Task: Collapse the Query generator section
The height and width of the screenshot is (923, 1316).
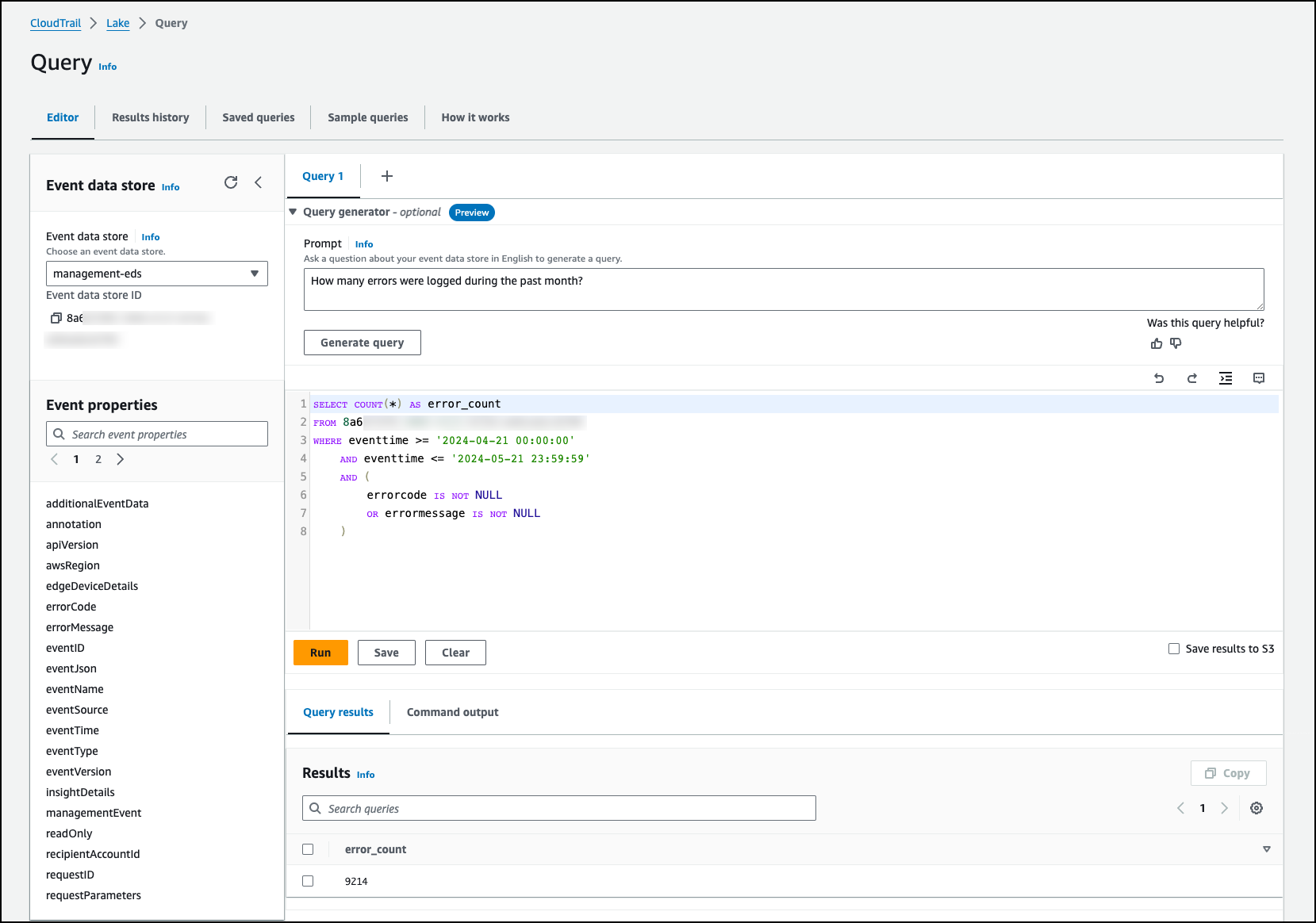Action: tap(293, 212)
